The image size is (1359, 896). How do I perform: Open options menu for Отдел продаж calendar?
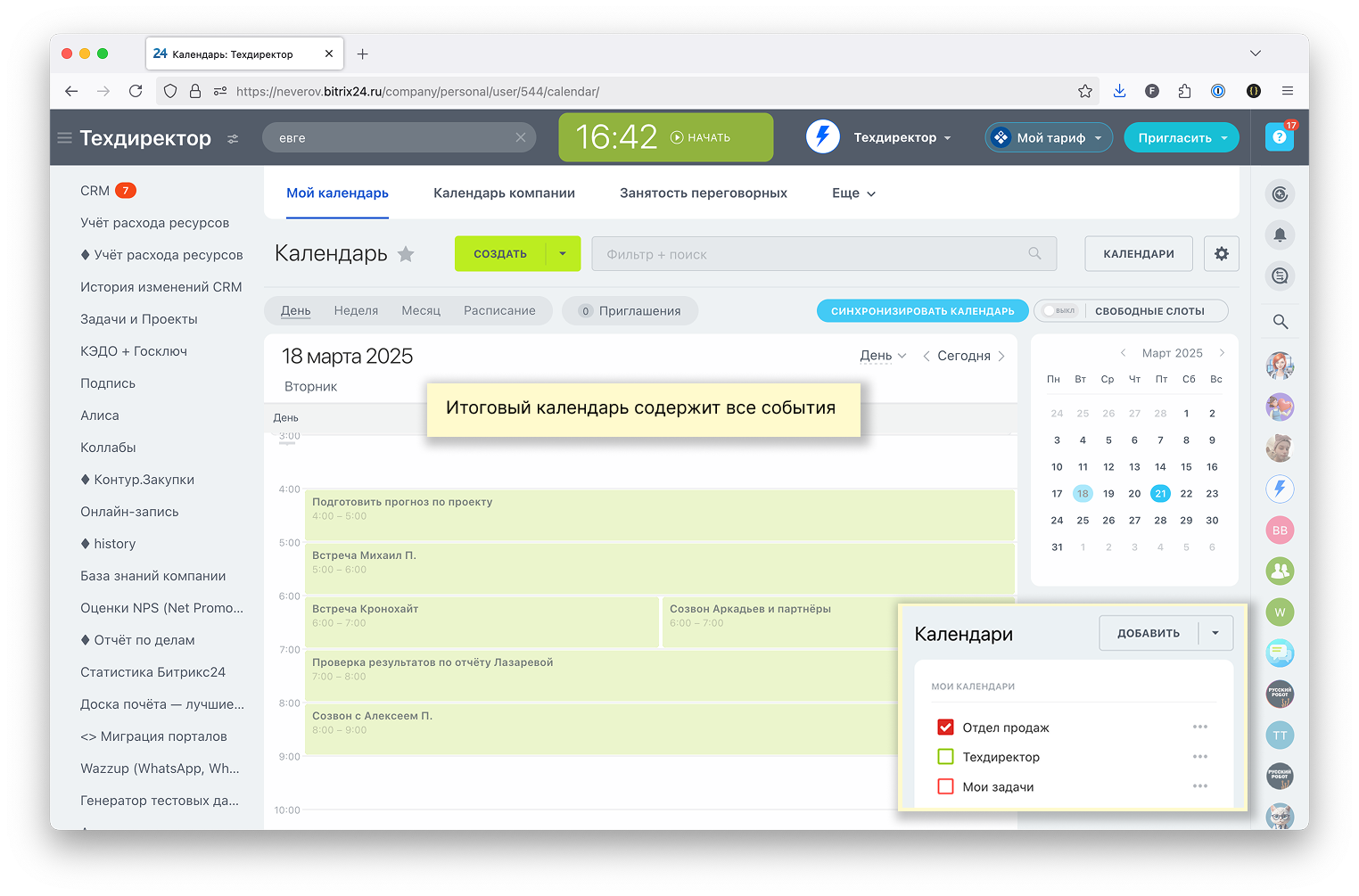point(1200,727)
